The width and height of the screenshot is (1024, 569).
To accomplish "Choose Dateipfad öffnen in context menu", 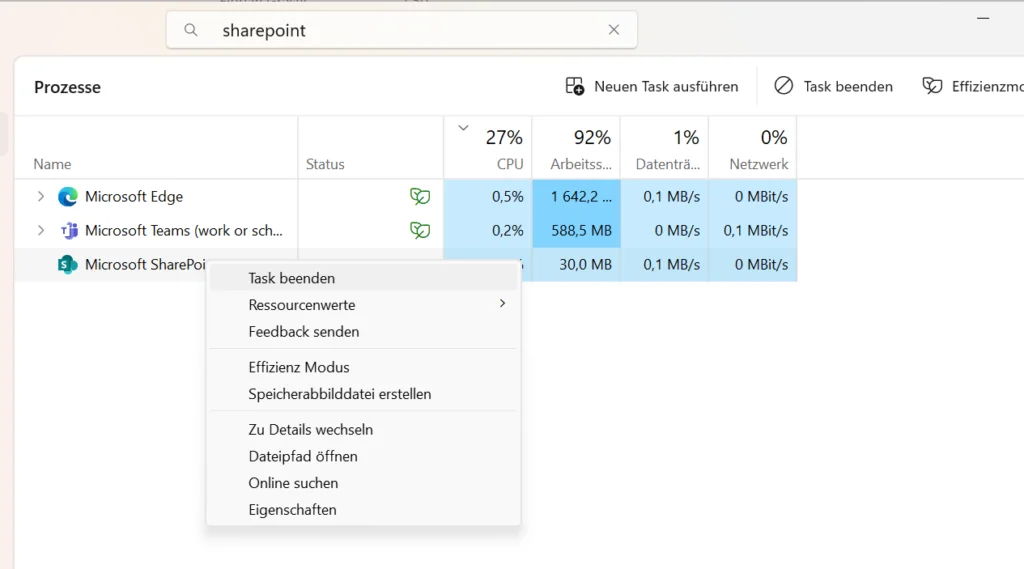I will point(303,456).
